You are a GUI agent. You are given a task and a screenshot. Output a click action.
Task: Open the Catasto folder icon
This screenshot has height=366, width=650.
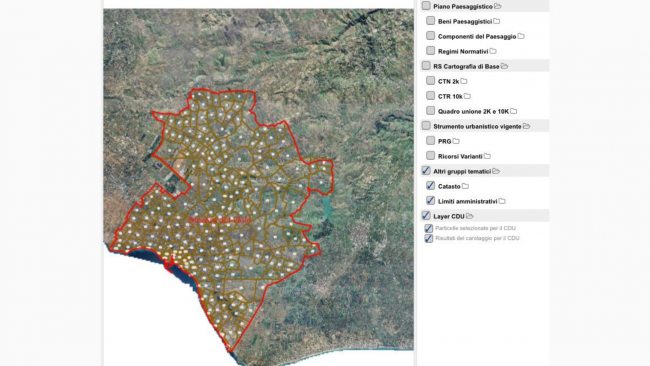[466, 186]
